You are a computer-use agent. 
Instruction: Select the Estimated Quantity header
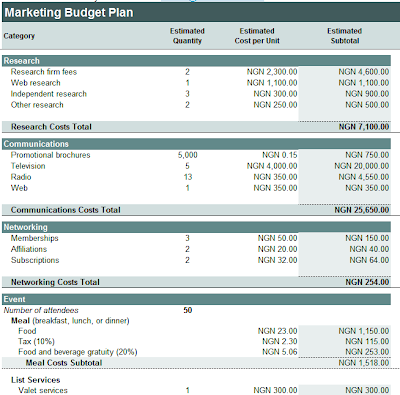point(187,36)
